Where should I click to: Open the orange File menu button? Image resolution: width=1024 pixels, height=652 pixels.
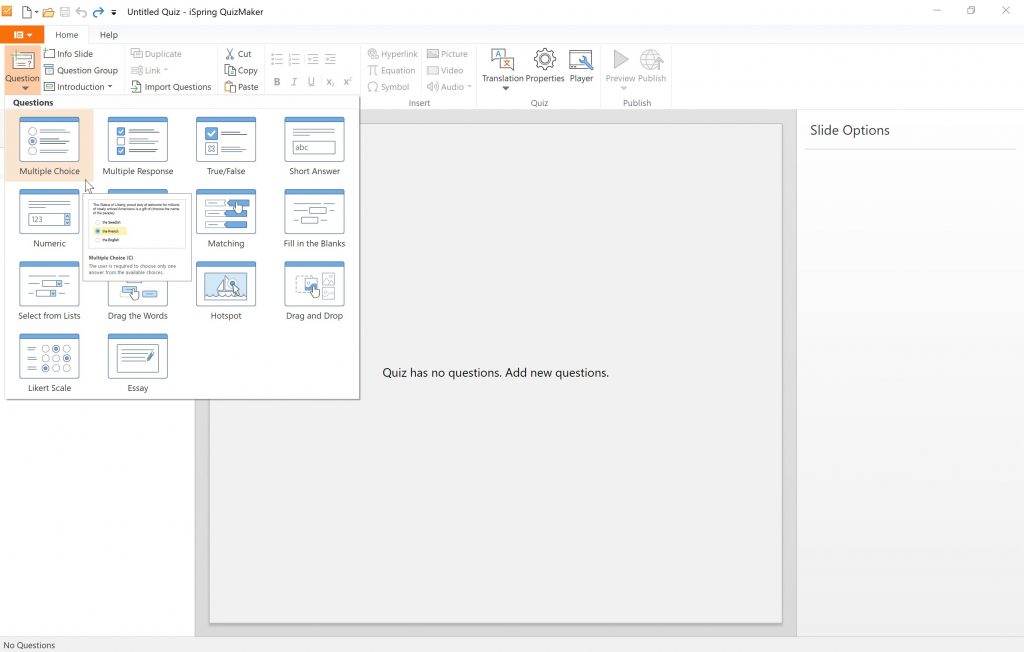click(x=22, y=35)
